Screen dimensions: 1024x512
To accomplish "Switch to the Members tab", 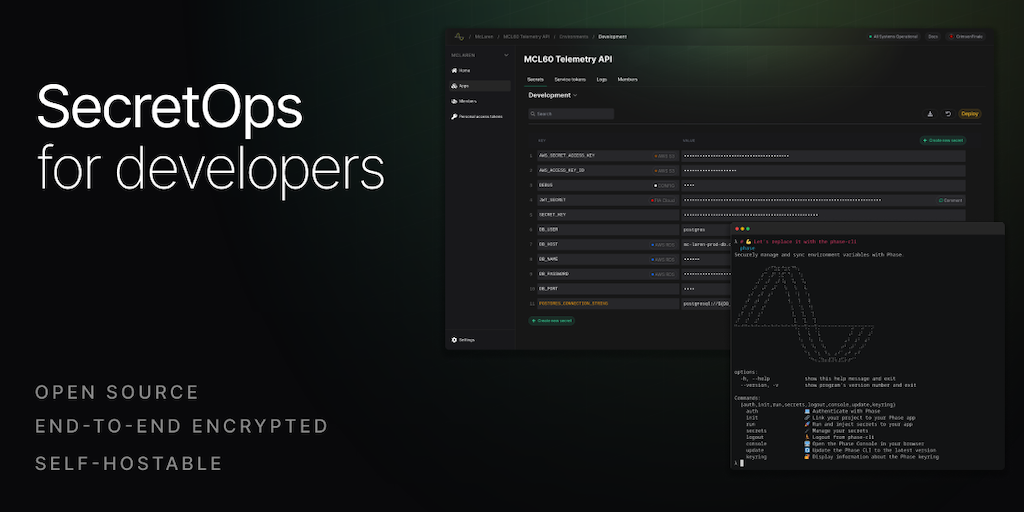I will point(628,80).
